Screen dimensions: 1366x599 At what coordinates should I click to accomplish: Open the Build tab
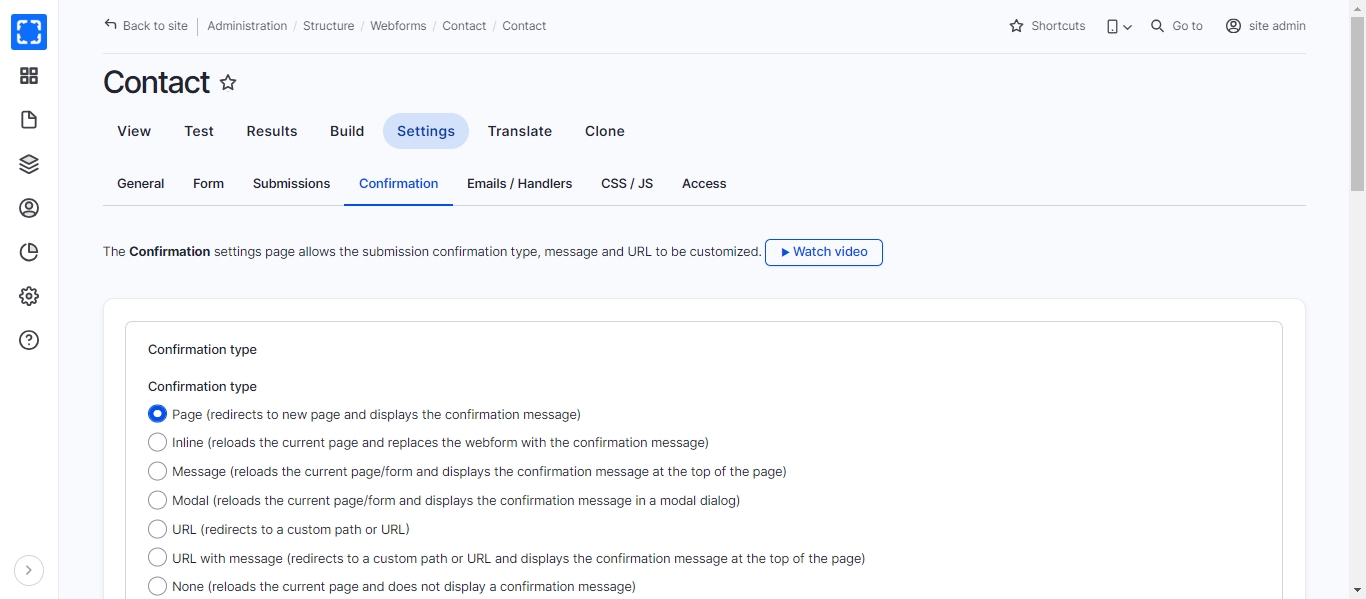[x=347, y=131]
